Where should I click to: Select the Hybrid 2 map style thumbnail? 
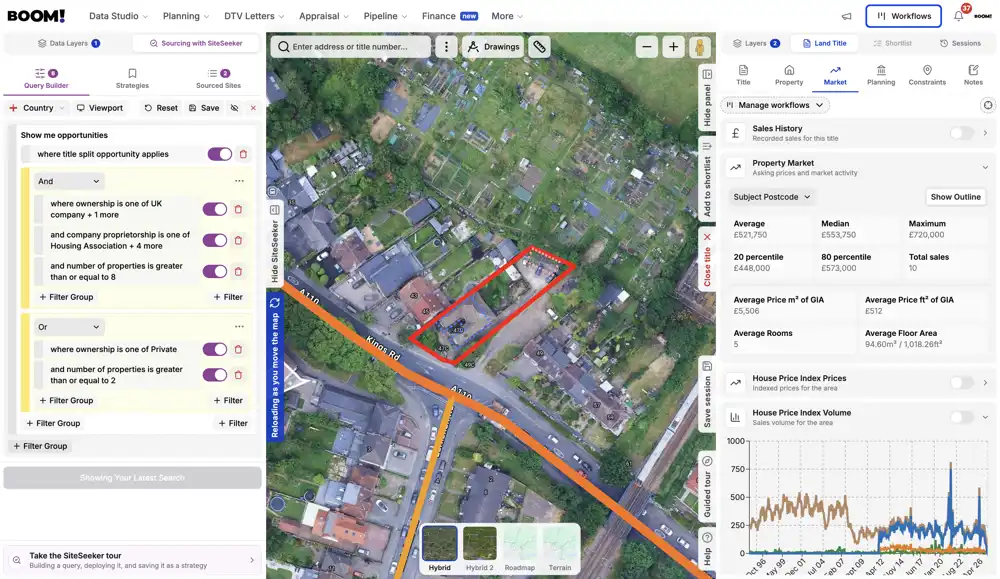tap(480, 549)
